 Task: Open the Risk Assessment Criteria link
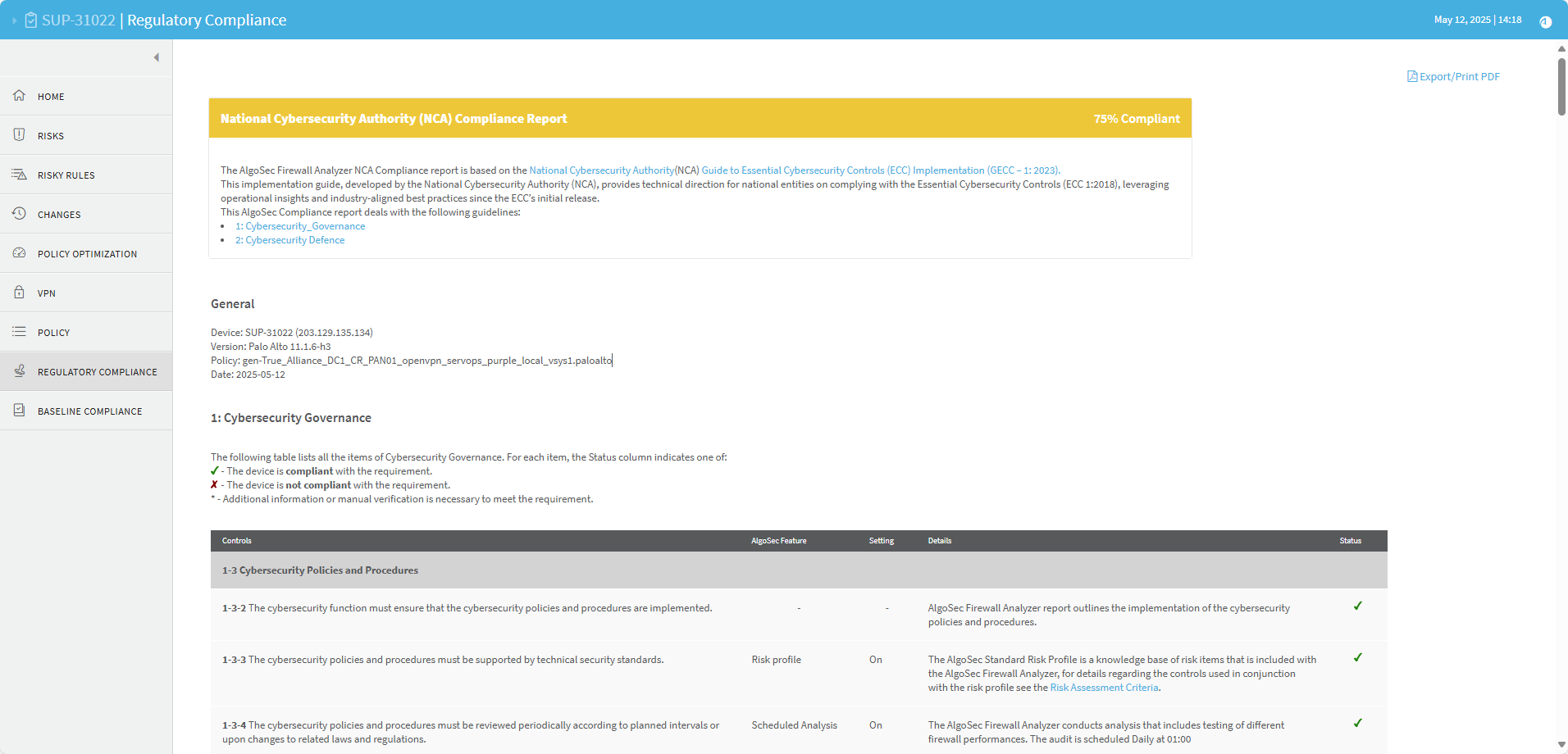click(1104, 688)
